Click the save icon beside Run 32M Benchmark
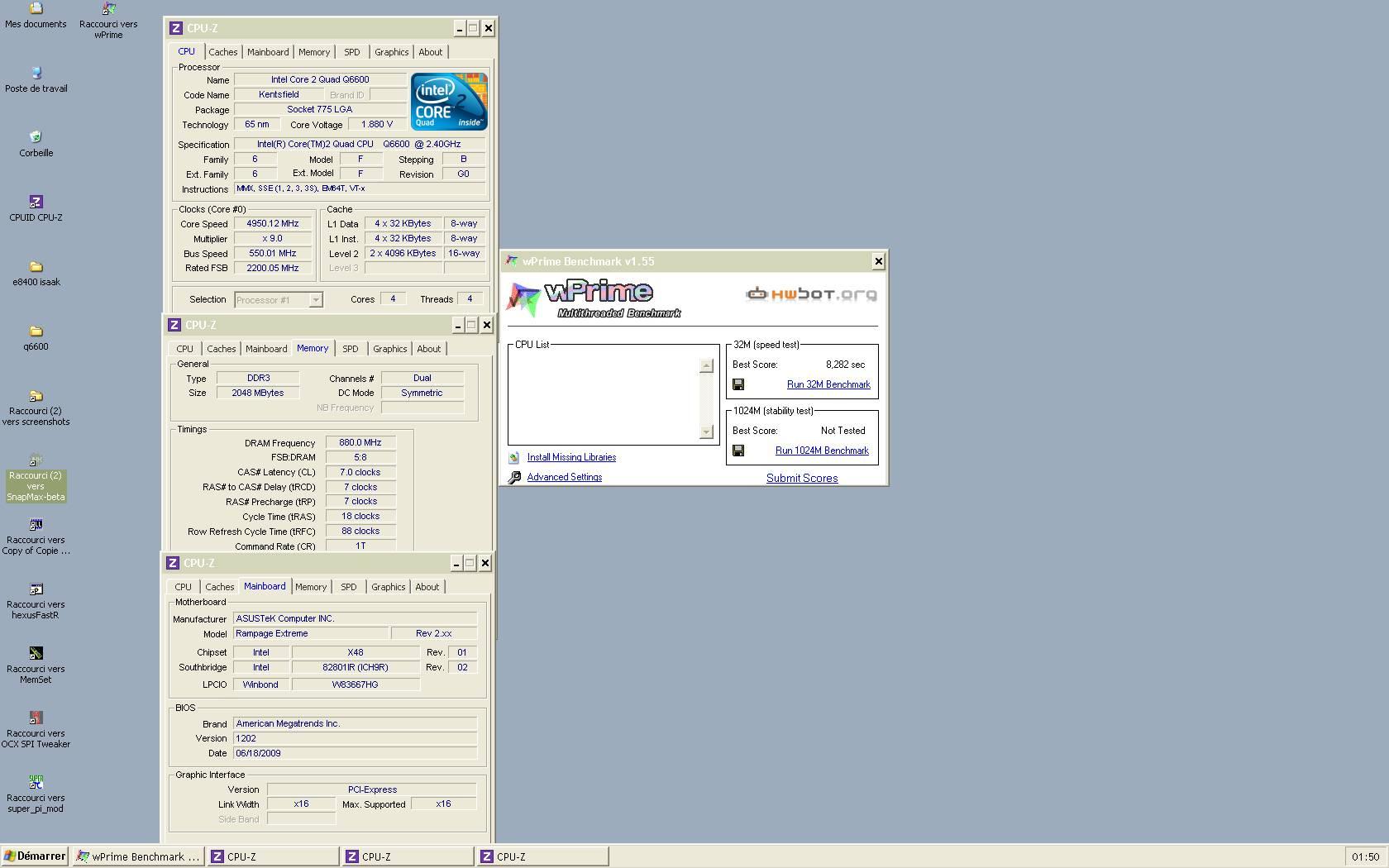 738,384
